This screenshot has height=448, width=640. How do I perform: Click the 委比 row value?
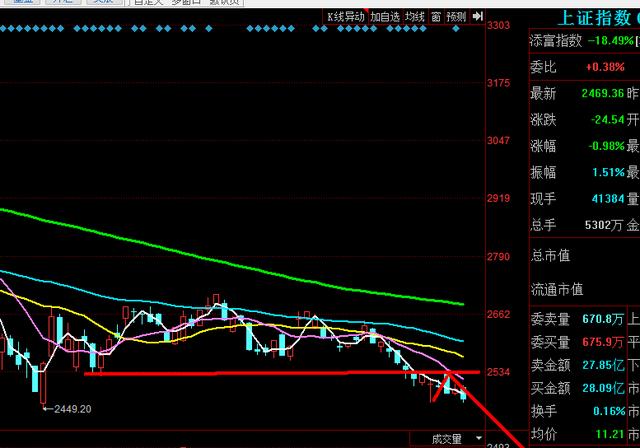[599, 67]
